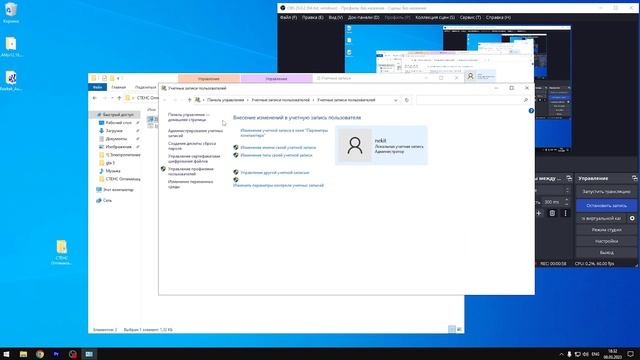Viewport: 640px width, 360px height.
Task: Start the OBS virtual camera button
Action: (601, 218)
